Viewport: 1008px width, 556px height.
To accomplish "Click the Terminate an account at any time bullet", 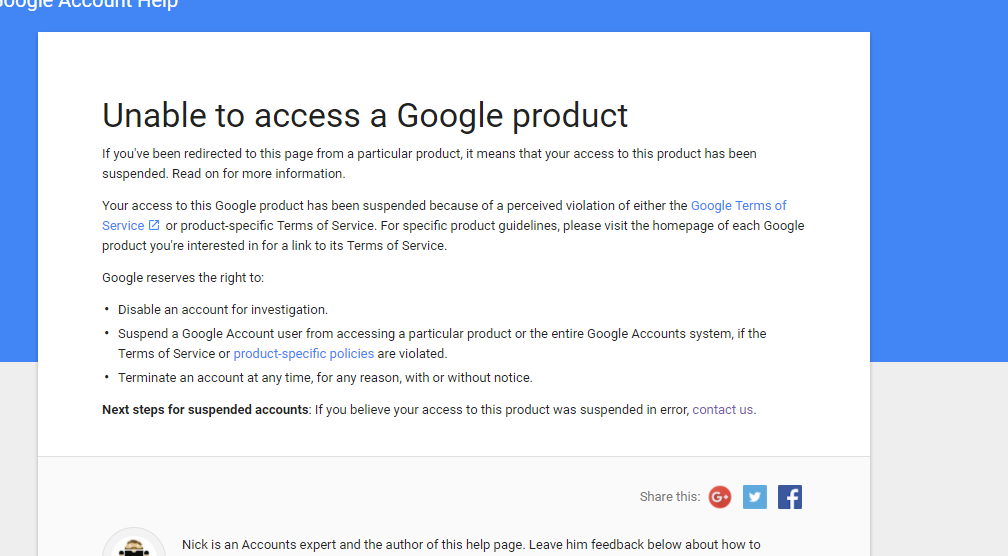I will pyautogui.click(x=325, y=378).
